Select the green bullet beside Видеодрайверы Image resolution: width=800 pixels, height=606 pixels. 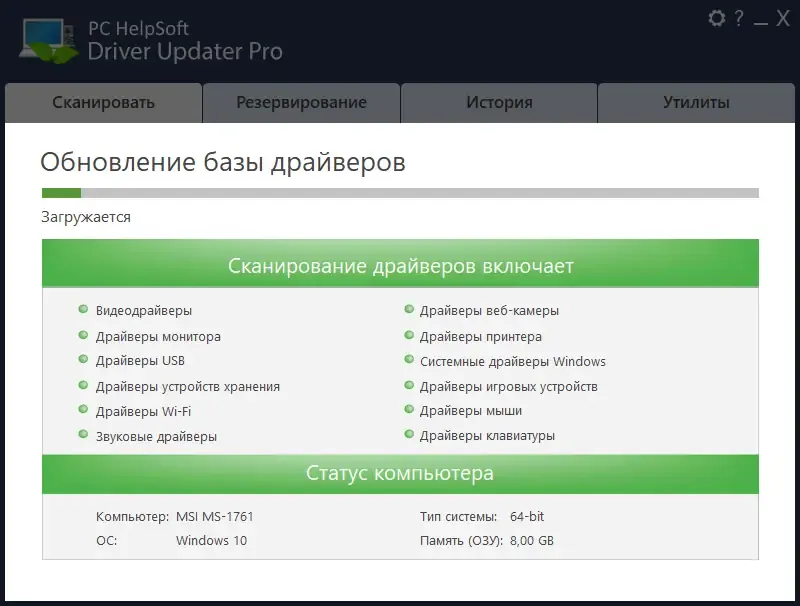click(x=81, y=311)
